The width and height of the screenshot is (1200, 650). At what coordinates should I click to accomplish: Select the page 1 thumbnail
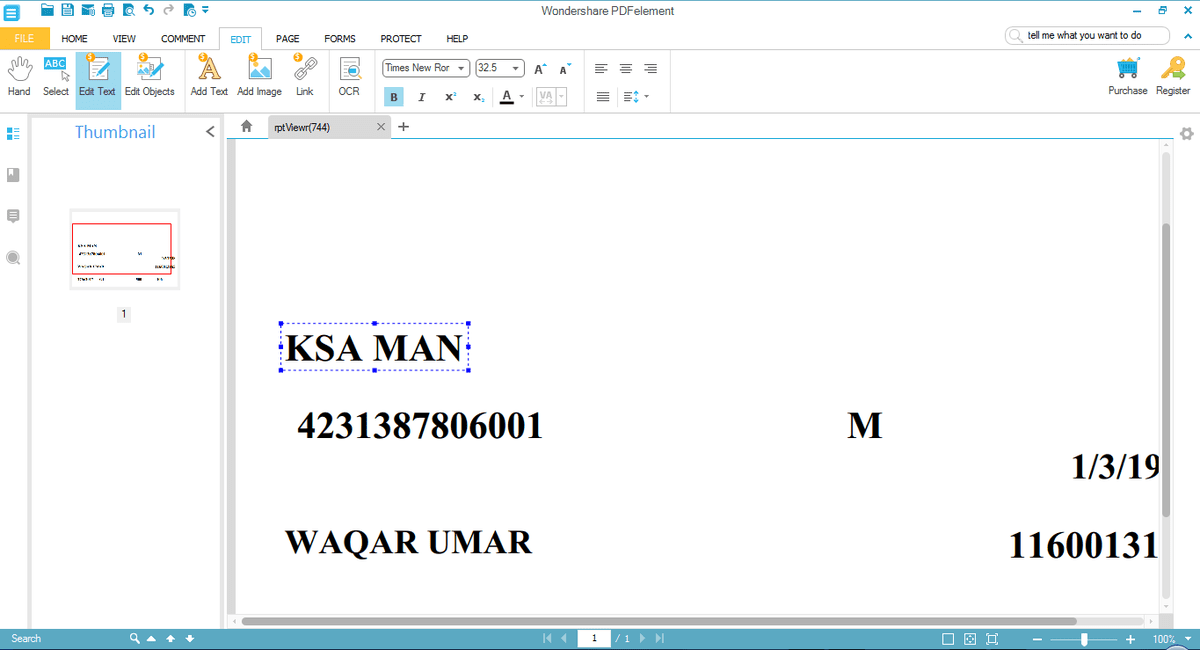(x=124, y=249)
